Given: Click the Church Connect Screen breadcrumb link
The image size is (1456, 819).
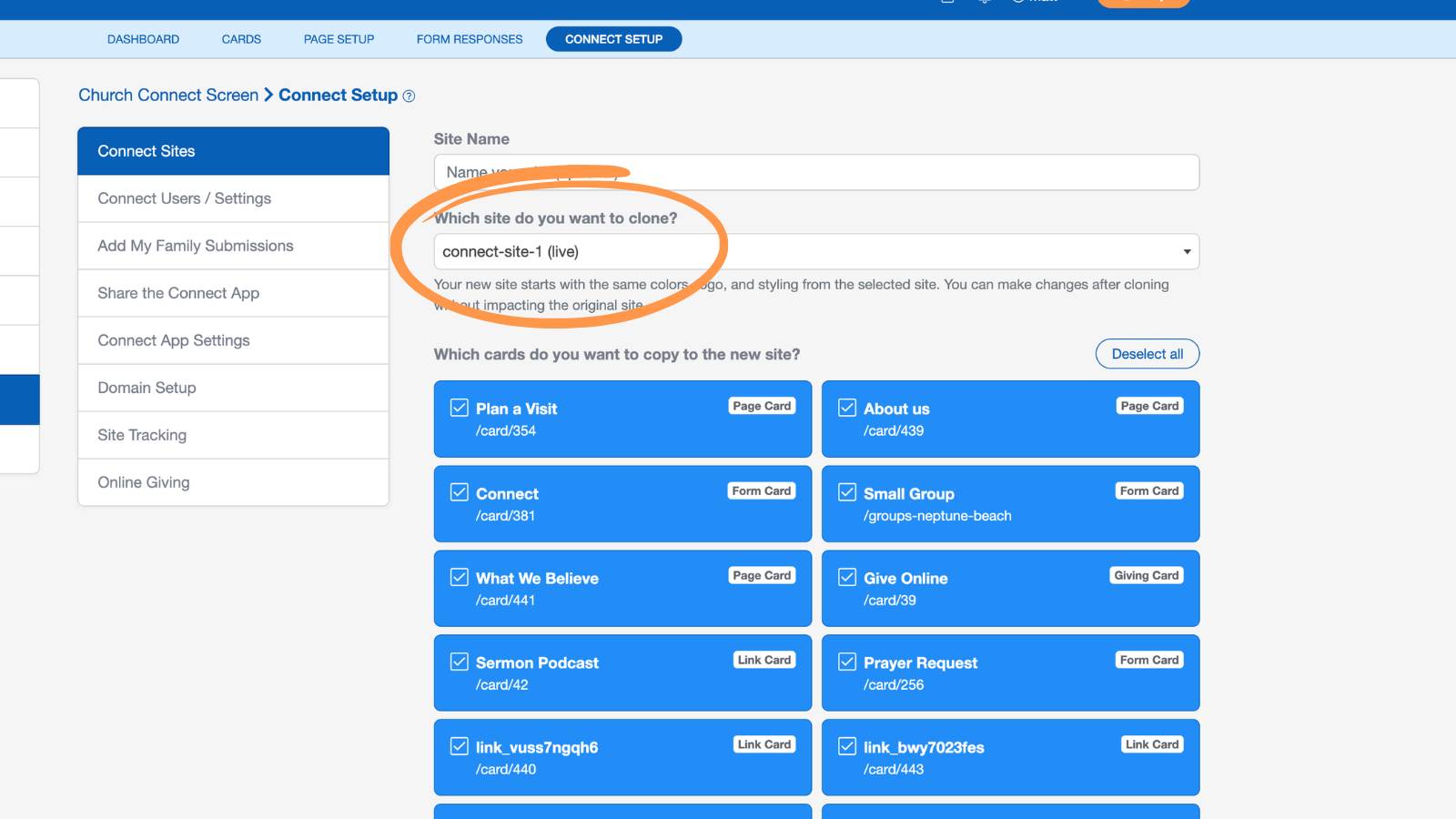Looking at the screenshot, I should coord(168,95).
